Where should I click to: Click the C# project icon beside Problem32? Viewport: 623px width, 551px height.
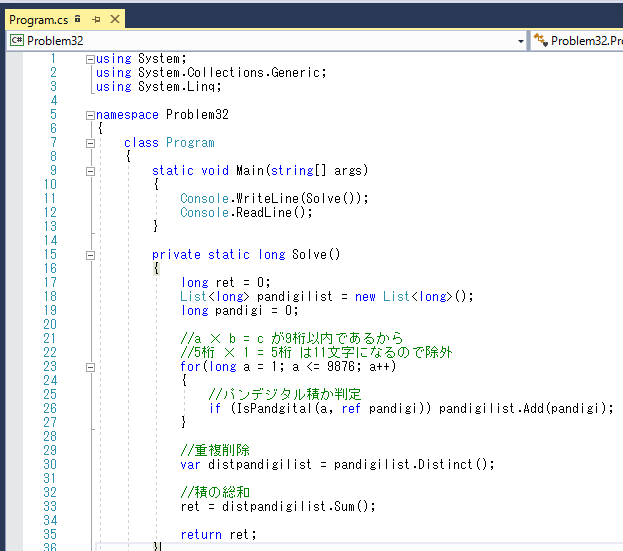[17, 40]
